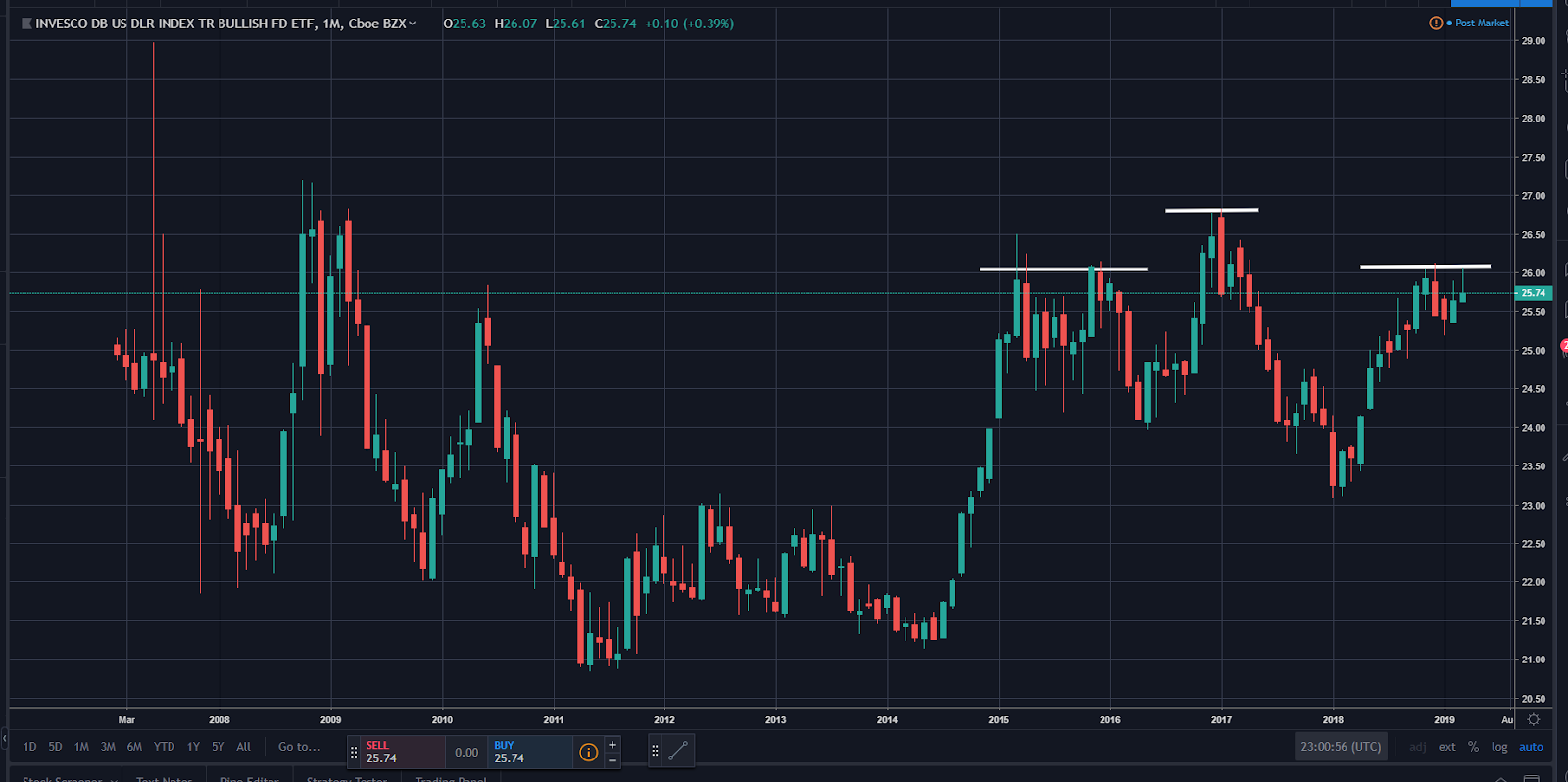Open the Go to... date picker
The height and width of the screenshot is (782, 1568).
(300, 747)
